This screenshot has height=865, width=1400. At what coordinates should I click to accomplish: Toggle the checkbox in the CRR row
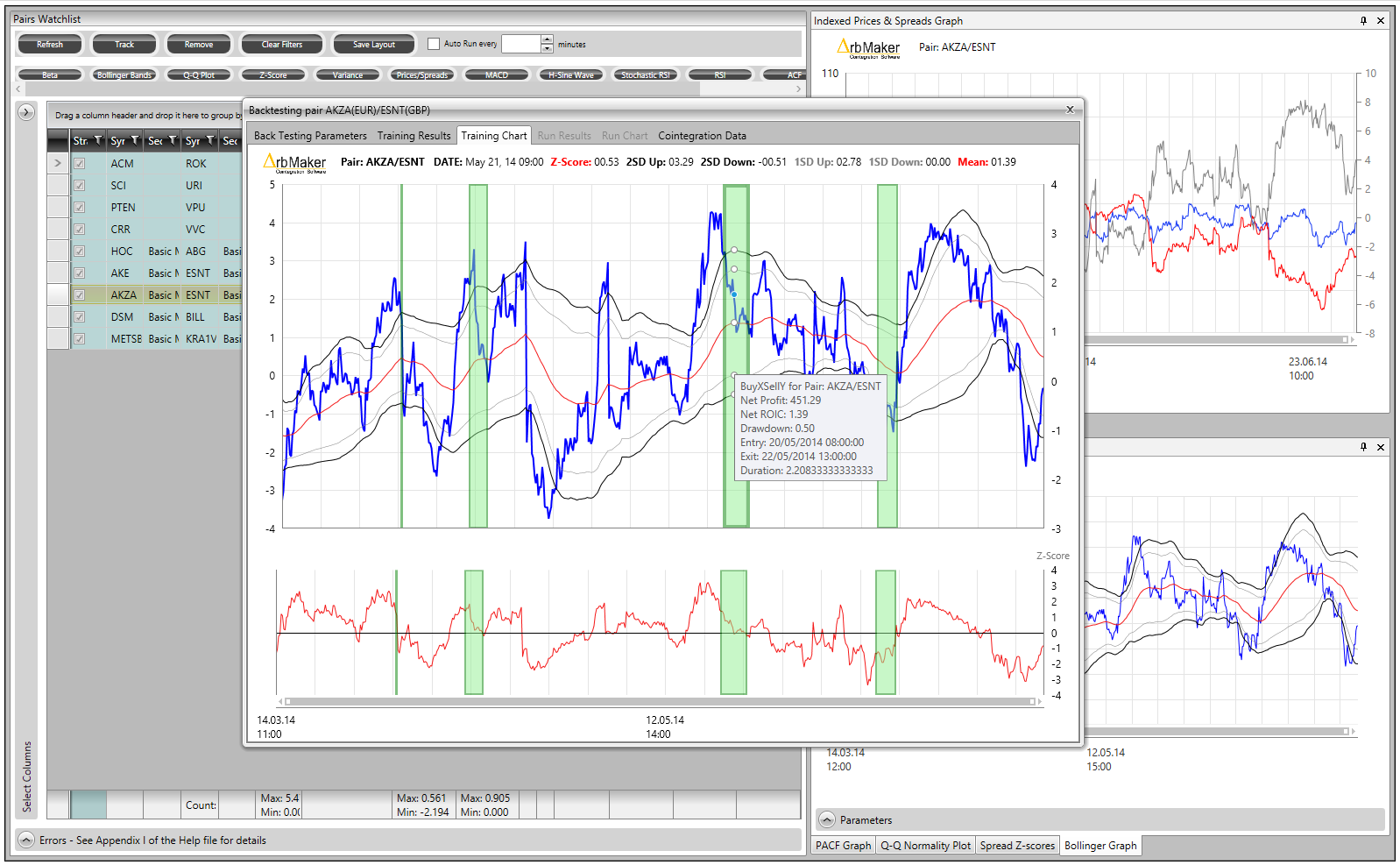click(80, 229)
